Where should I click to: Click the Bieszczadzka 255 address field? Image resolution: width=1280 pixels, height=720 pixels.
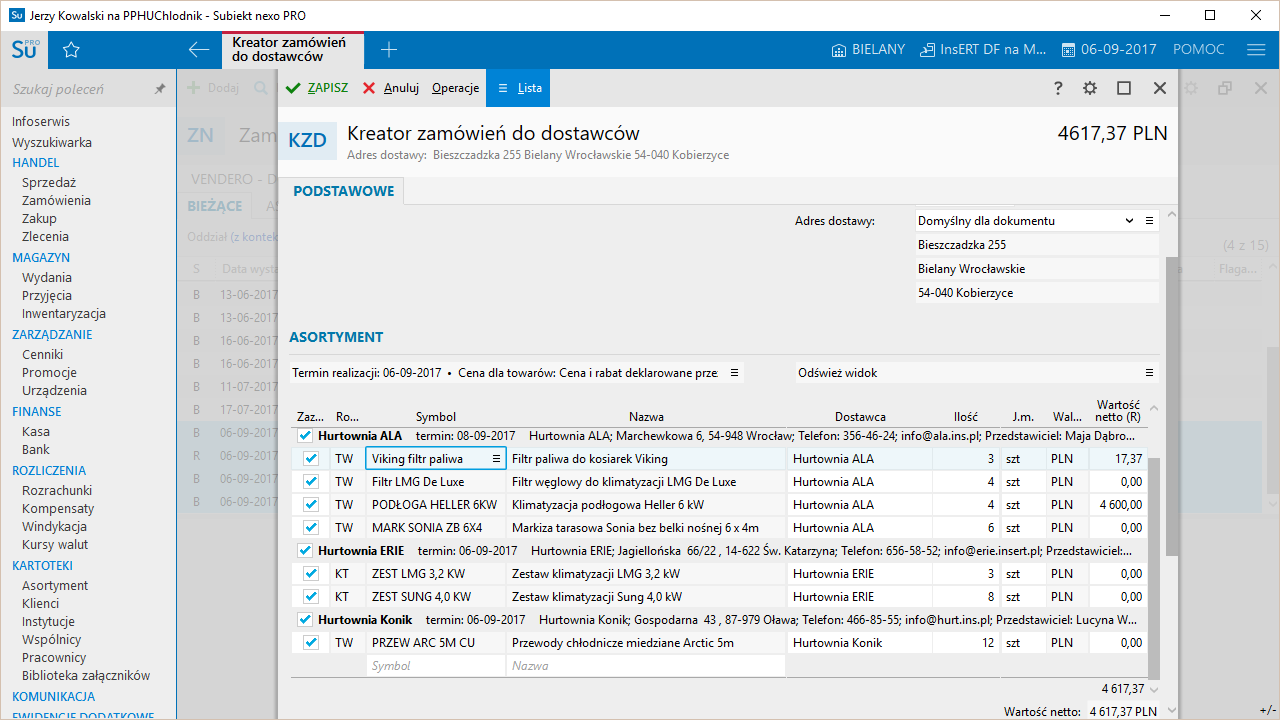(1037, 245)
